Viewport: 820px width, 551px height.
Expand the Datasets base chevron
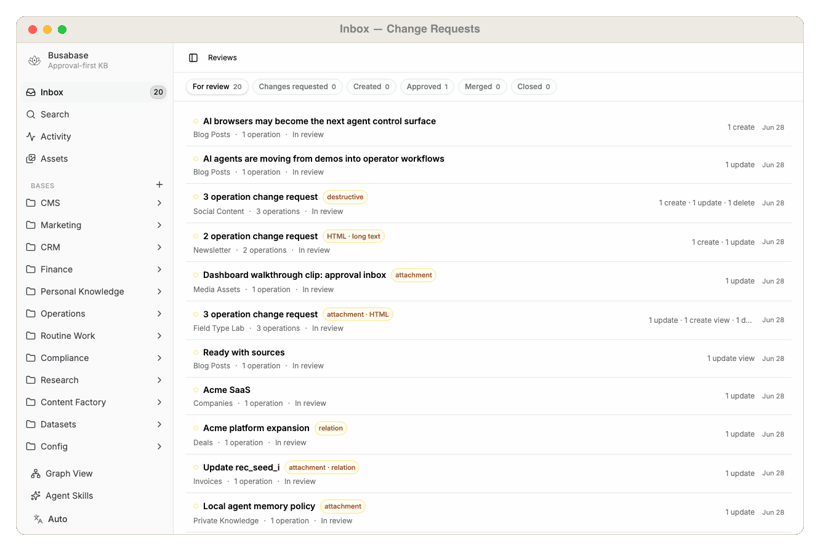click(x=160, y=424)
